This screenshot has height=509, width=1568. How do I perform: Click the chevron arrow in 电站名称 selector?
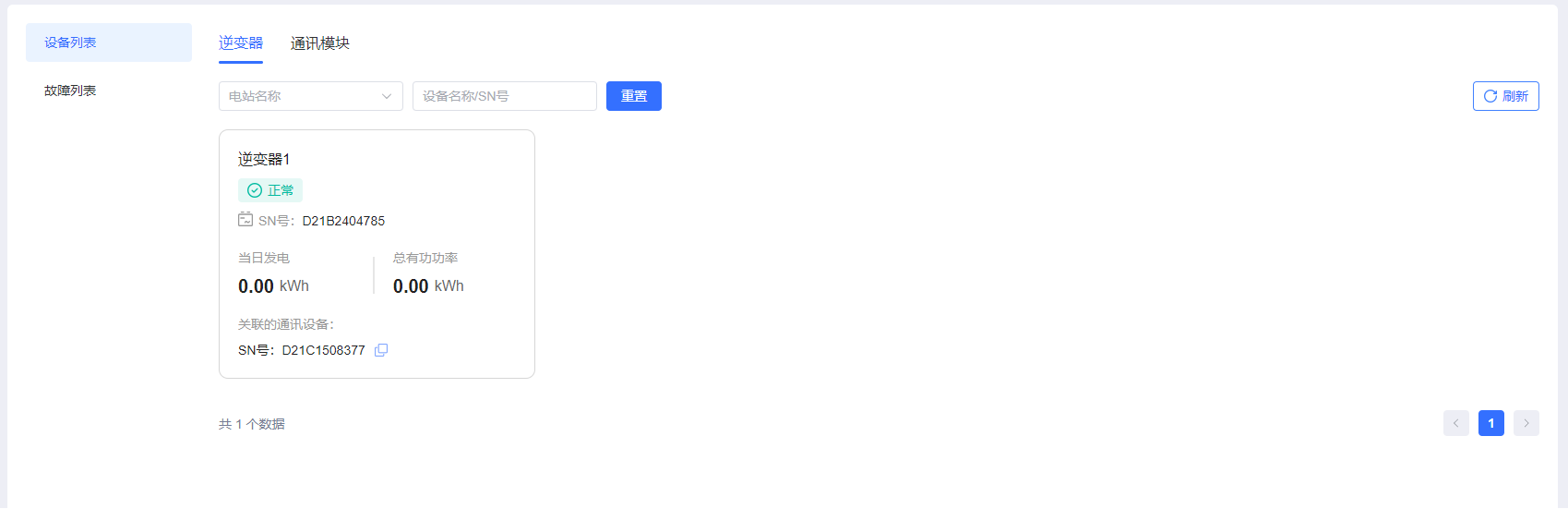pyautogui.click(x=387, y=96)
